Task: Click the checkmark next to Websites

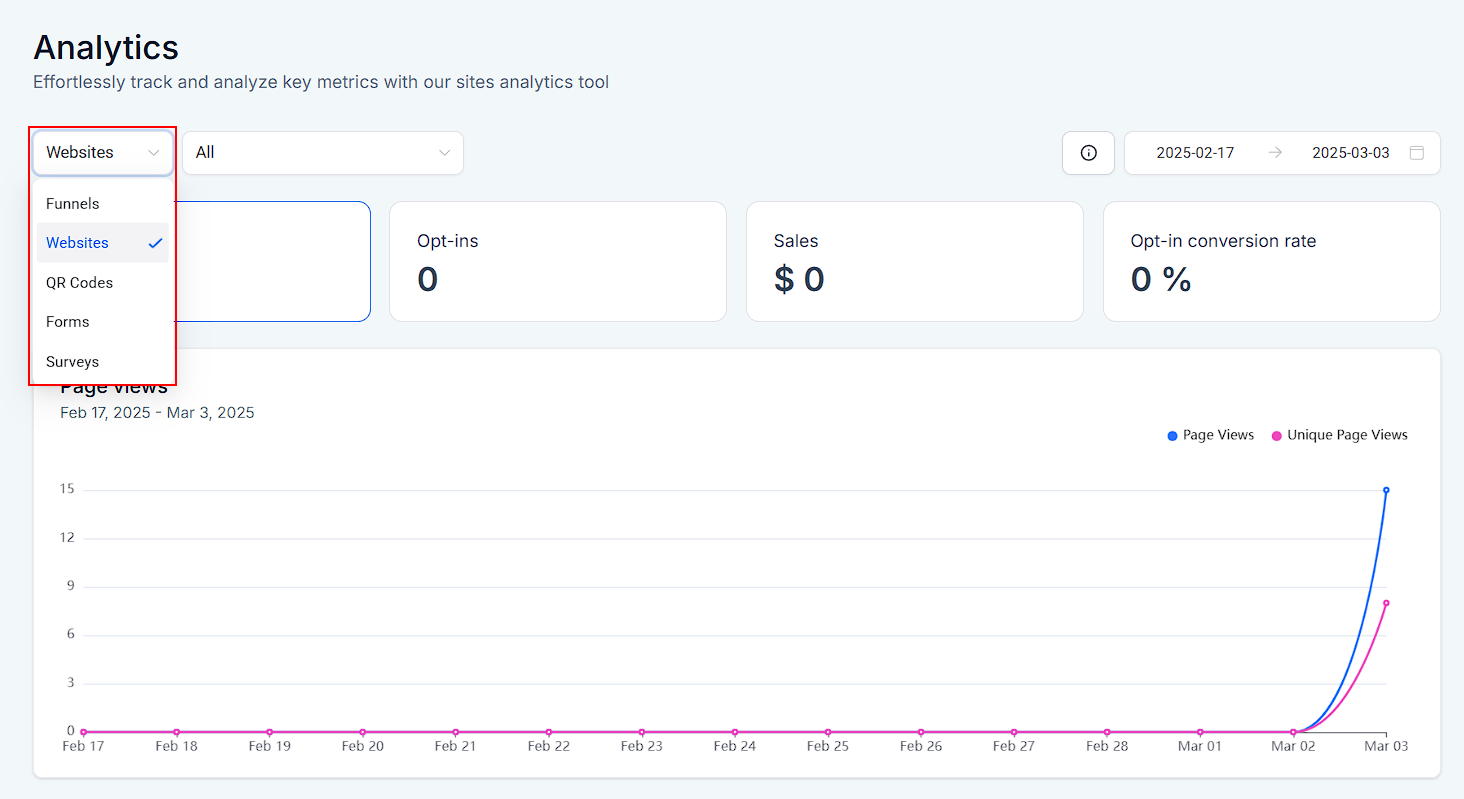Action: pyautogui.click(x=155, y=243)
